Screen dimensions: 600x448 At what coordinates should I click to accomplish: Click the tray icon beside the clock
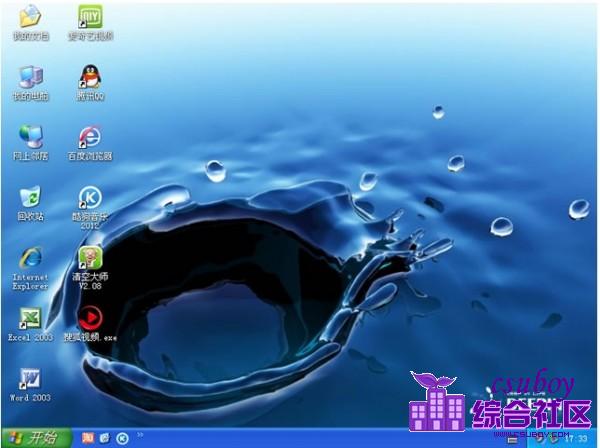pyautogui.click(x=556, y=439)
